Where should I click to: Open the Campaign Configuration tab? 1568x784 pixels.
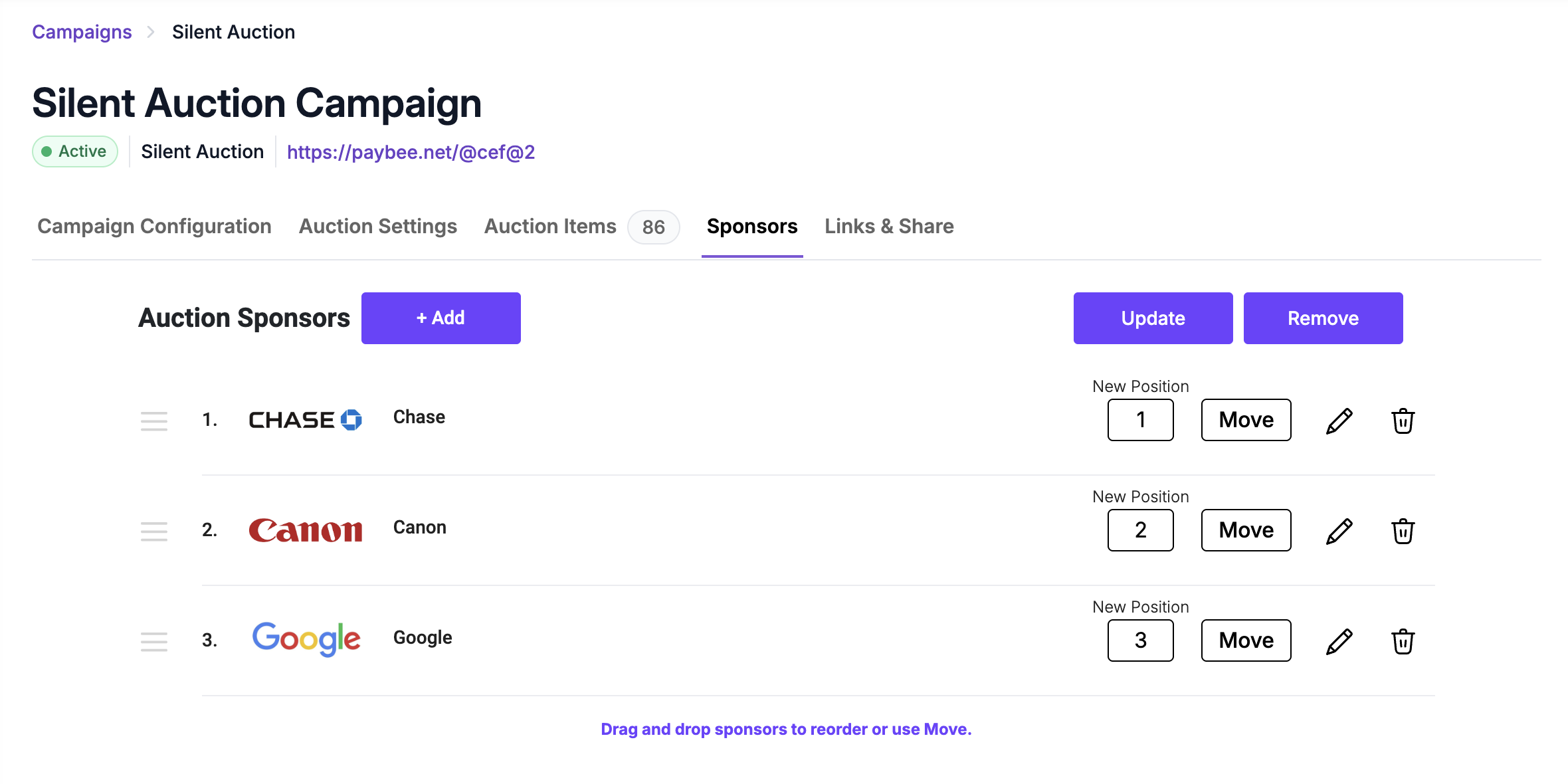point(154,227)
